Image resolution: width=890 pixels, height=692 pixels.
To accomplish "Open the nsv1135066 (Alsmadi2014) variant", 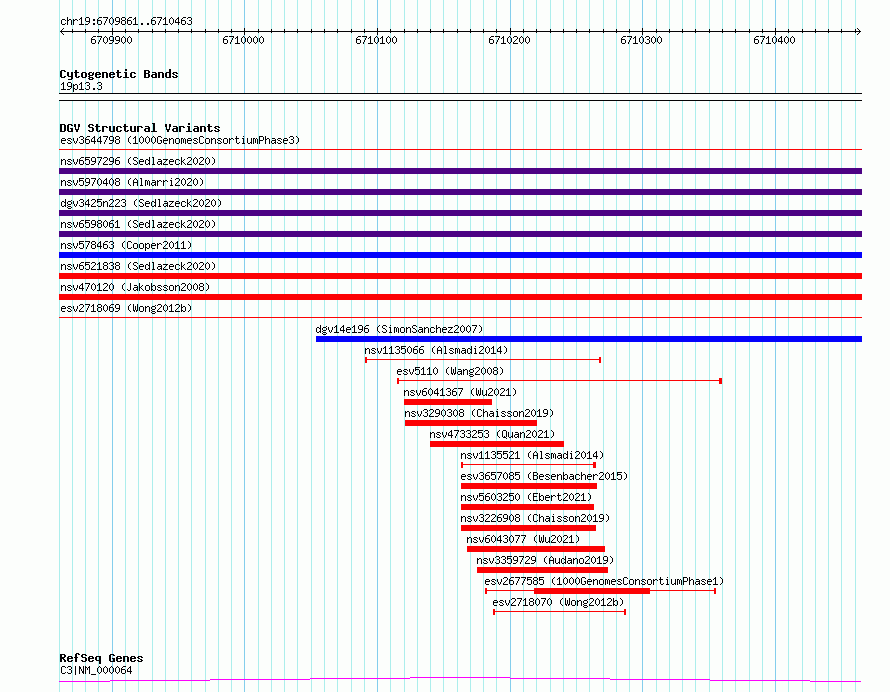I will point(436,350).
